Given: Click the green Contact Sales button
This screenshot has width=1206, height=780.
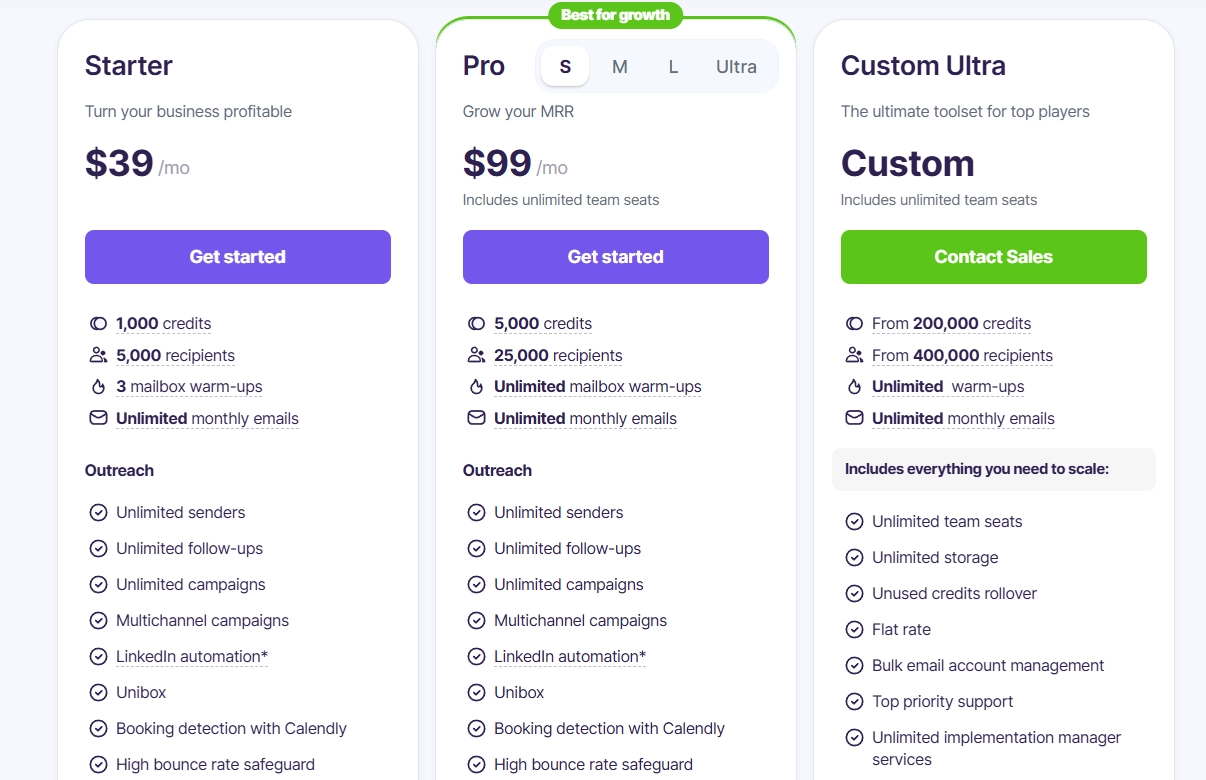Looking at the screenshot, I should [993, 257].
